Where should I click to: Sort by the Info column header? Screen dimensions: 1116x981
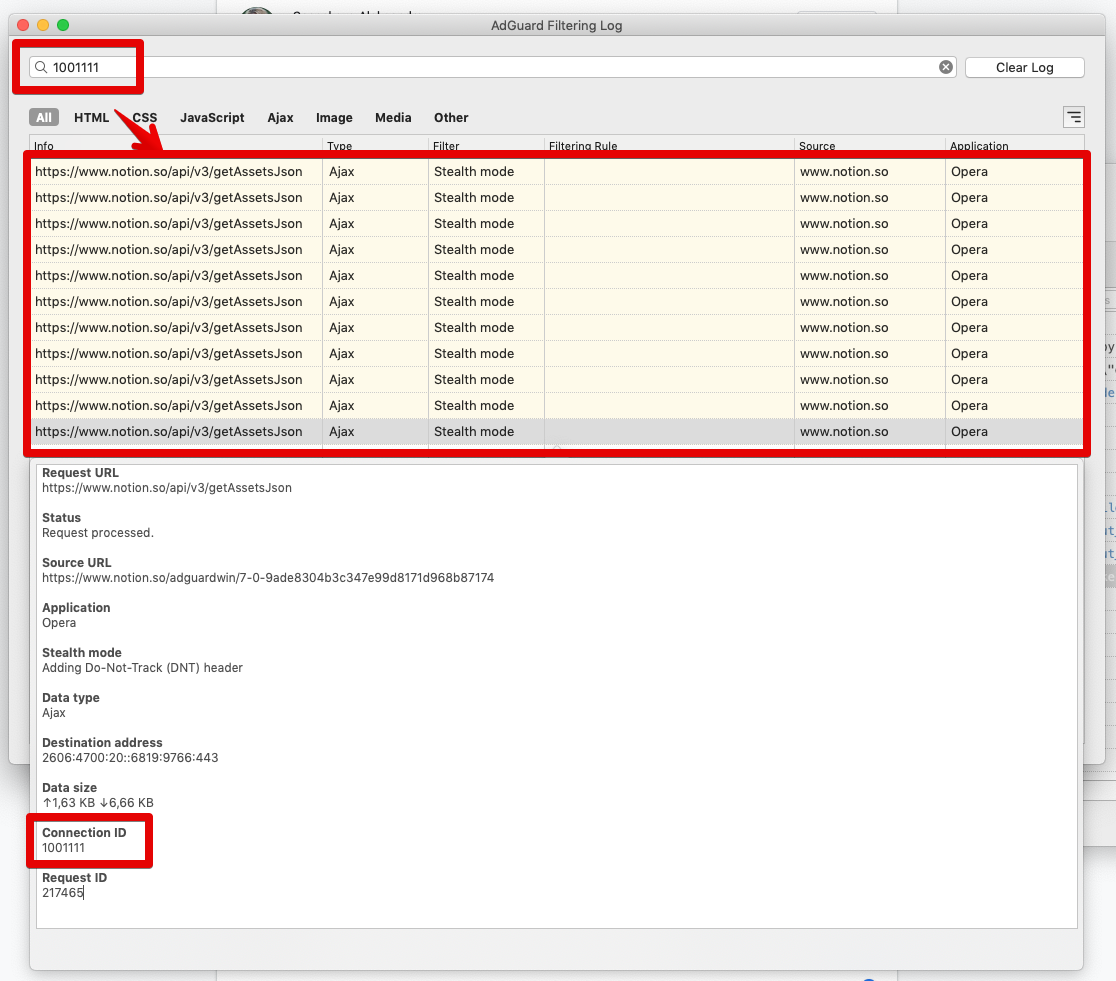(x=175, y=145)
